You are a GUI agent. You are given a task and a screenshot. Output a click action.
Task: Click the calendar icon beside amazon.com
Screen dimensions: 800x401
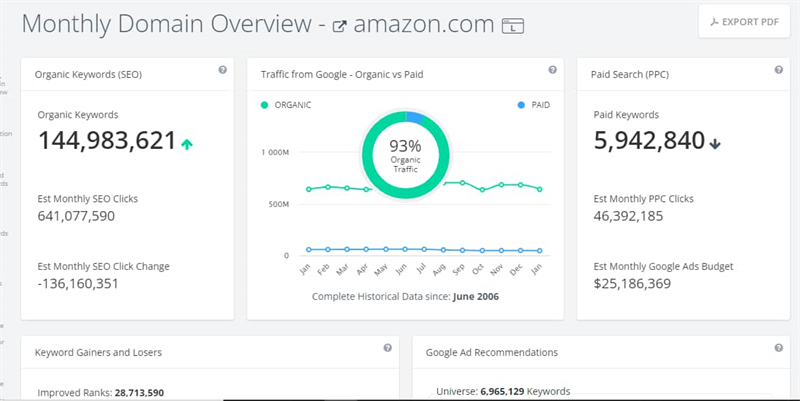[513, 26]
